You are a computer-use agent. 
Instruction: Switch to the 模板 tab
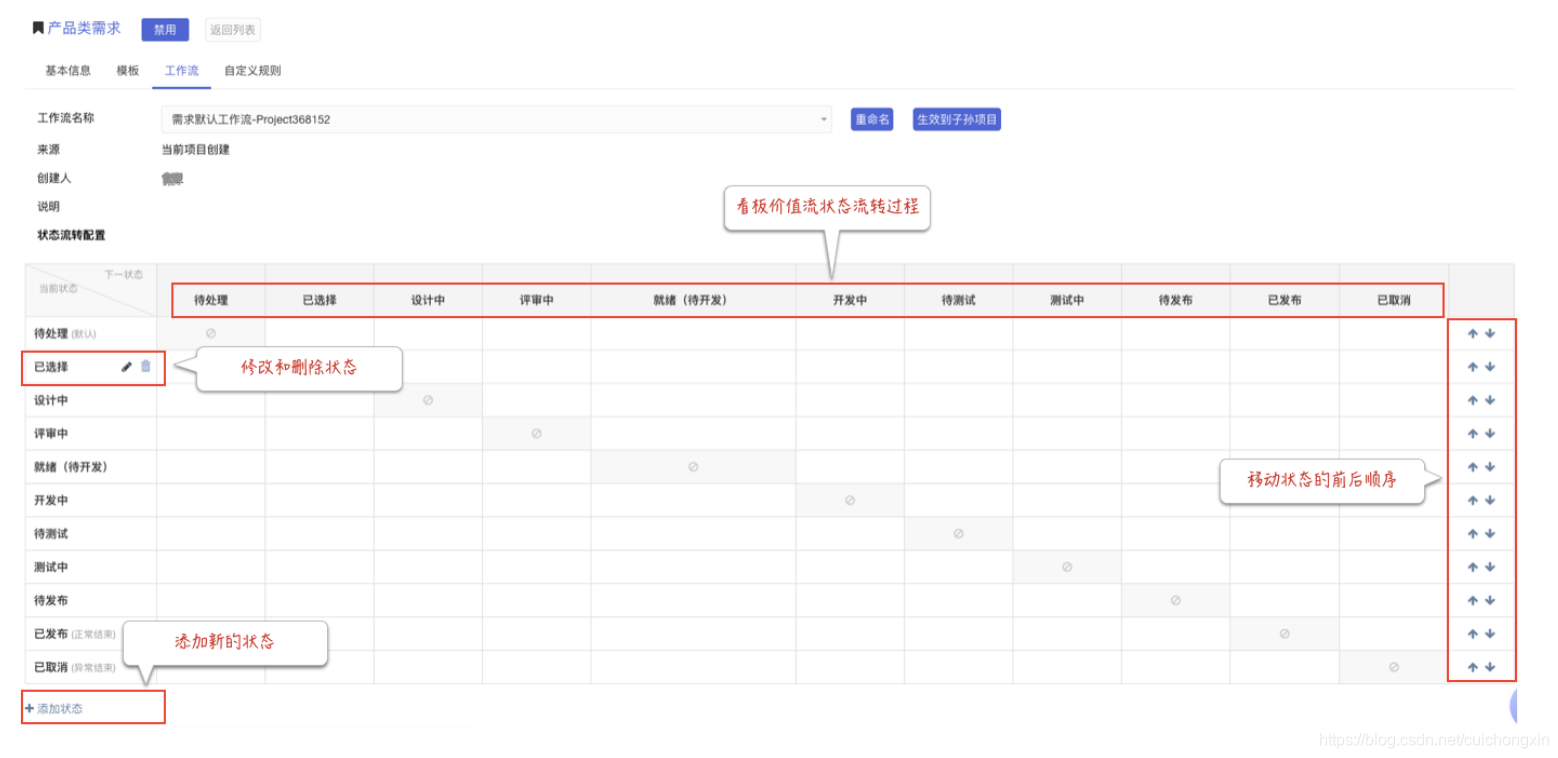pos(128,71)
